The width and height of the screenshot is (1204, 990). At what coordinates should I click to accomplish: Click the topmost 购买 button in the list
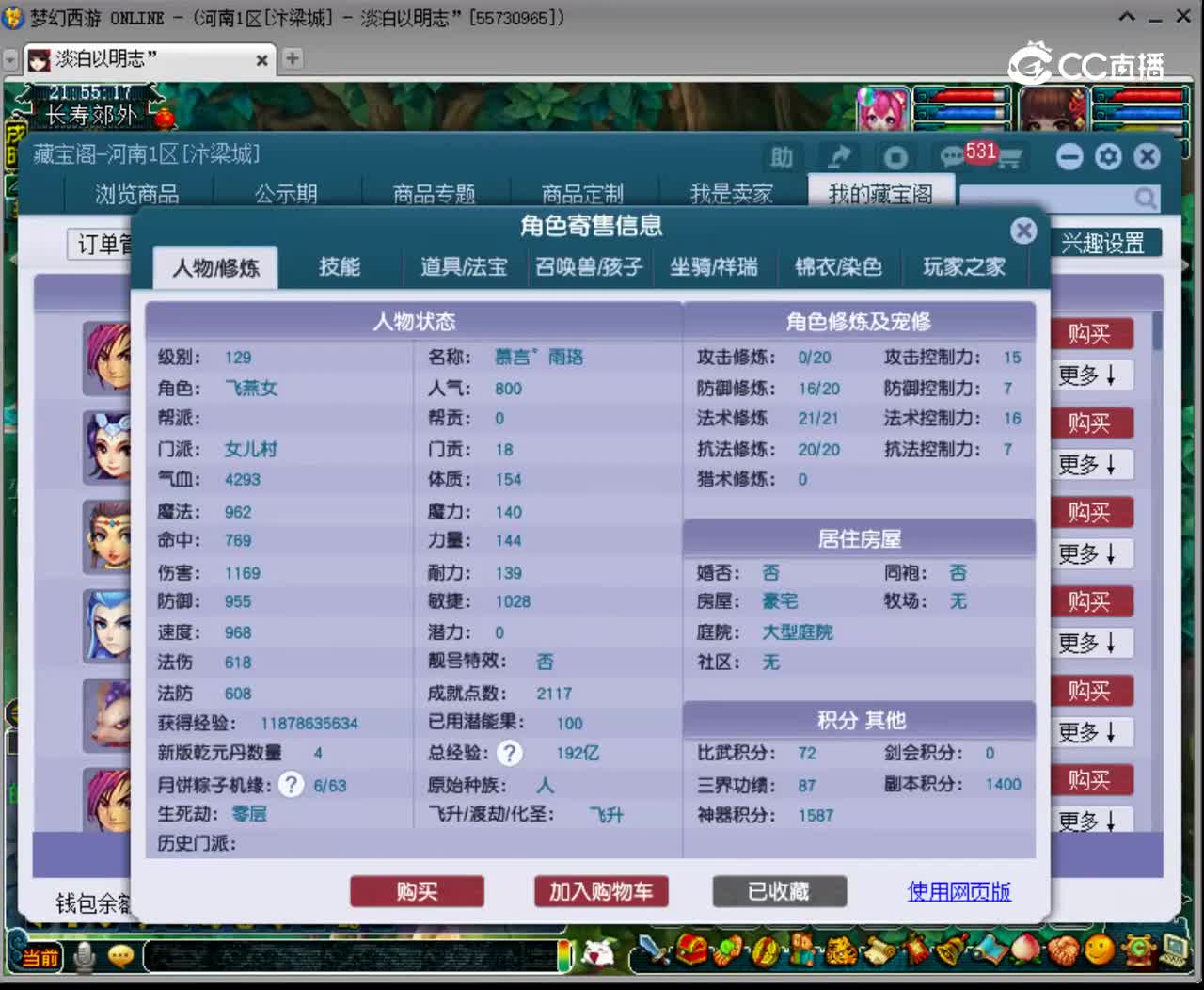pos(1089,334)
